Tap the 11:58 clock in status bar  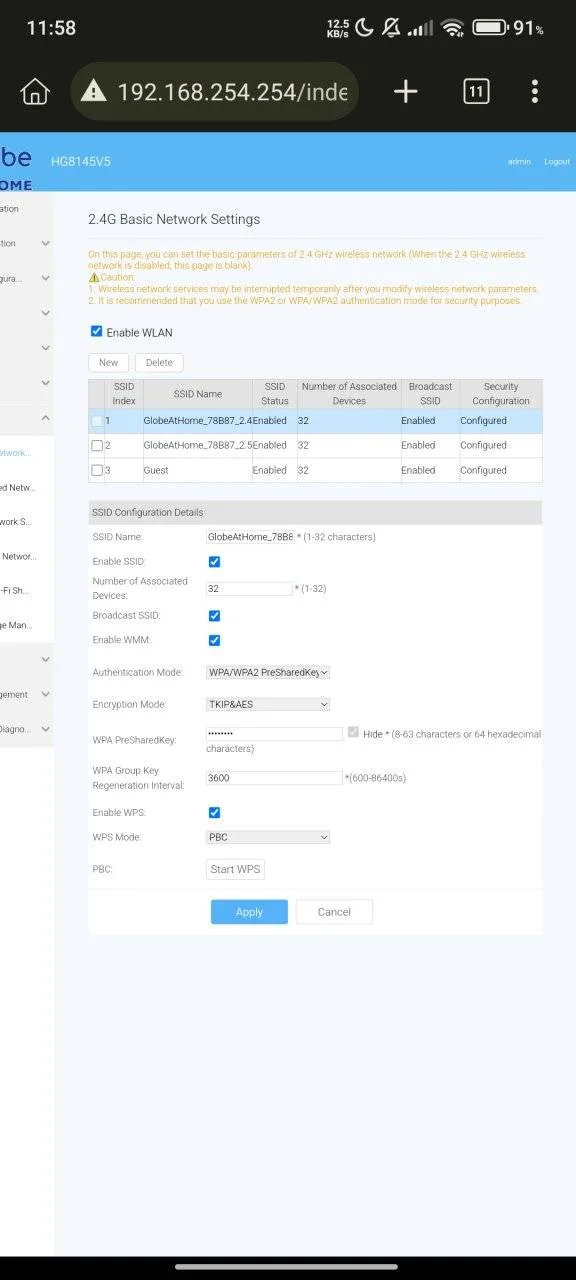coord(51,28)
